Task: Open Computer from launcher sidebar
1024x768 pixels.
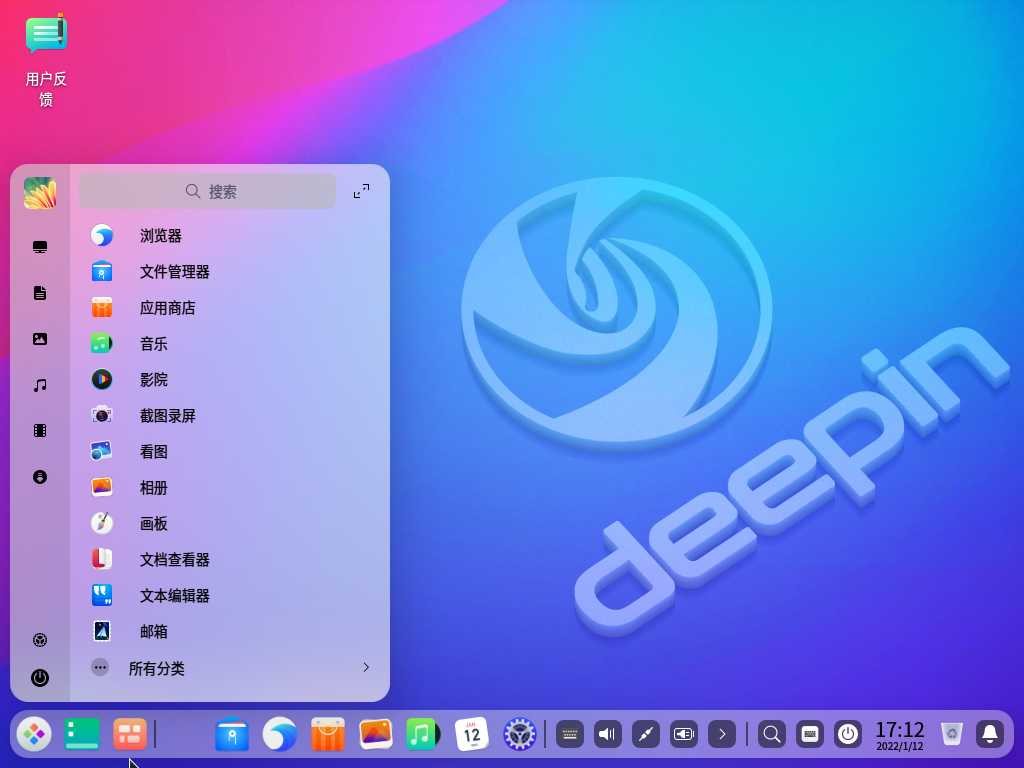Action: [x=40, y=247]
